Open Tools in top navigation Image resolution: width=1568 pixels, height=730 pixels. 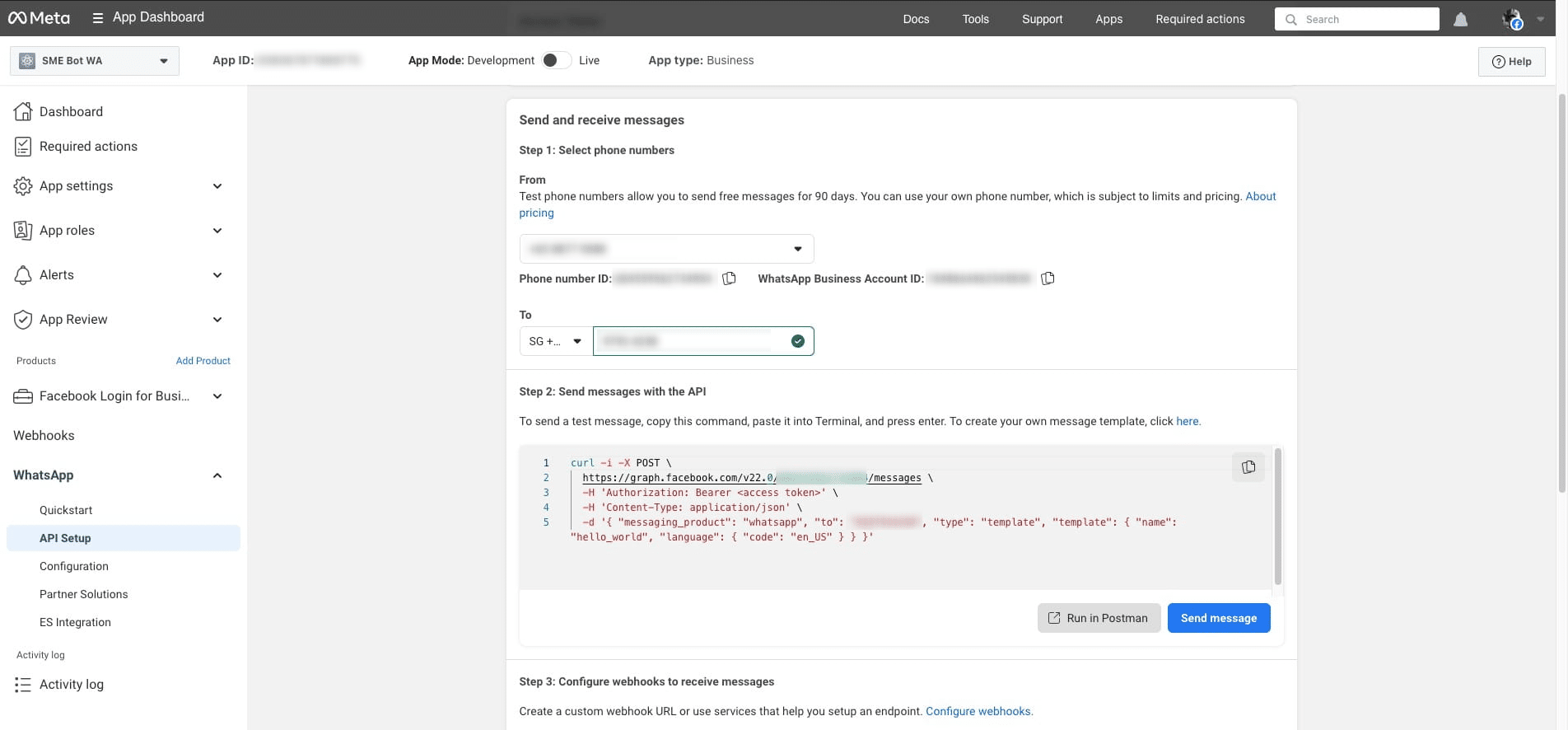click(x=975, y=19)
